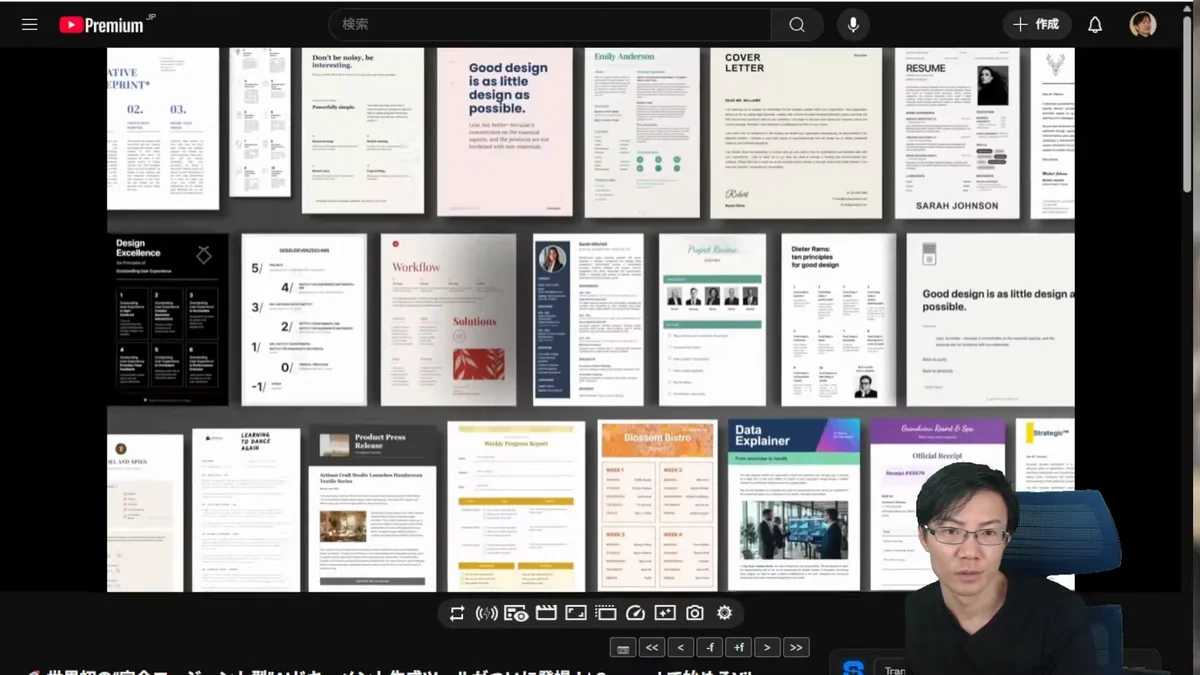Click the Project Review template thumbnail
1200x675 pixels.
click(712, 320)
